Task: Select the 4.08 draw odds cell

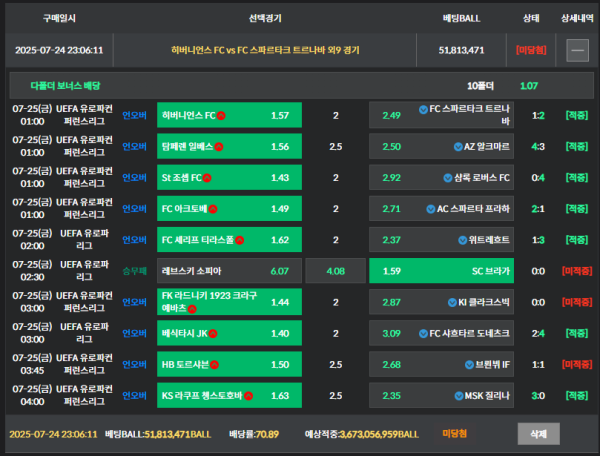Action: point(336,271)
